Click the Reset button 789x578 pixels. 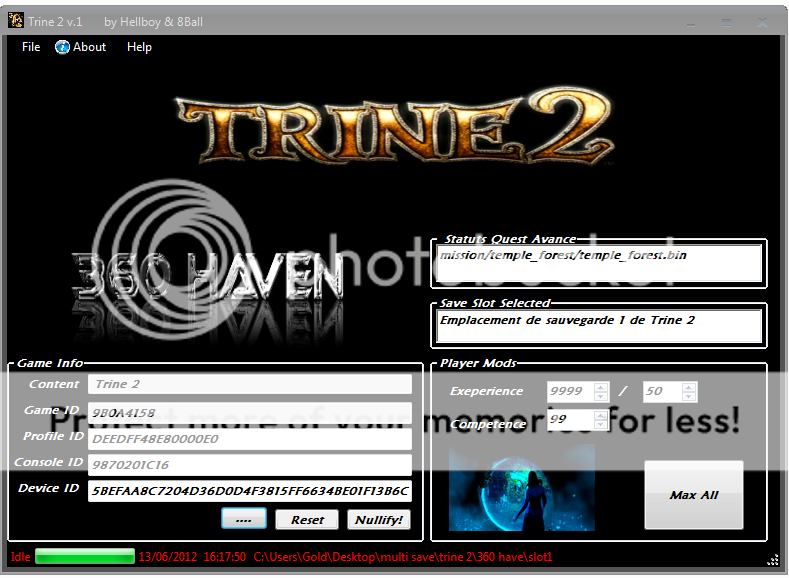pyautogui.click(x=307, y=520)
